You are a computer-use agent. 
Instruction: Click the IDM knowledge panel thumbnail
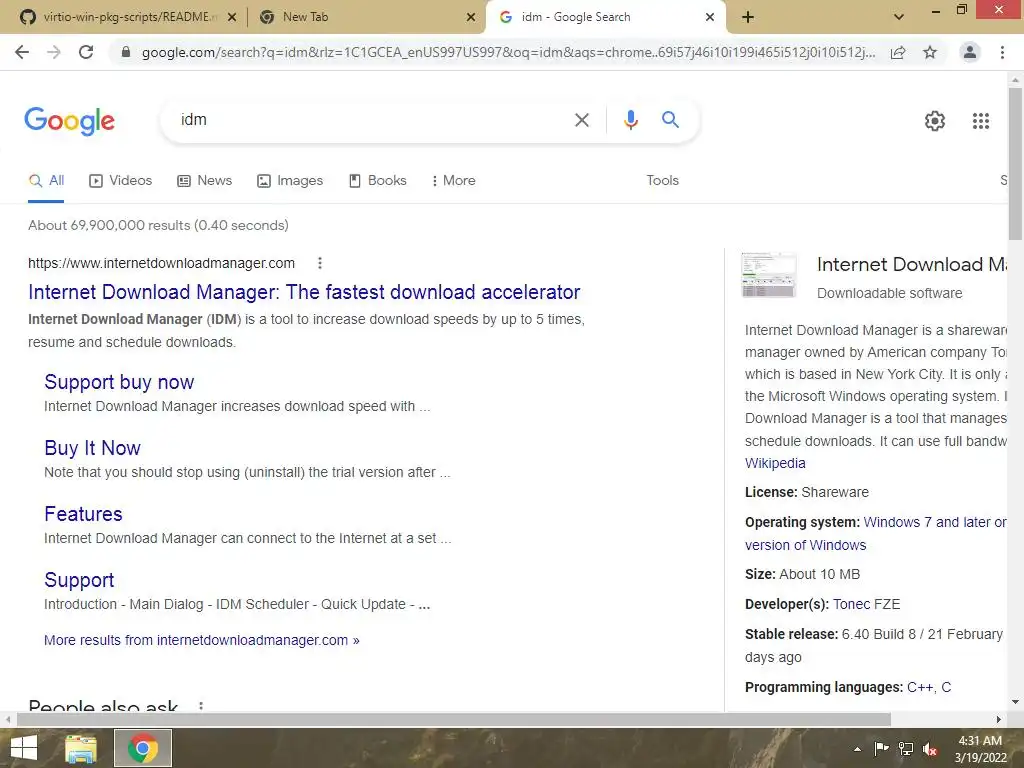click(x=769, y=275)
